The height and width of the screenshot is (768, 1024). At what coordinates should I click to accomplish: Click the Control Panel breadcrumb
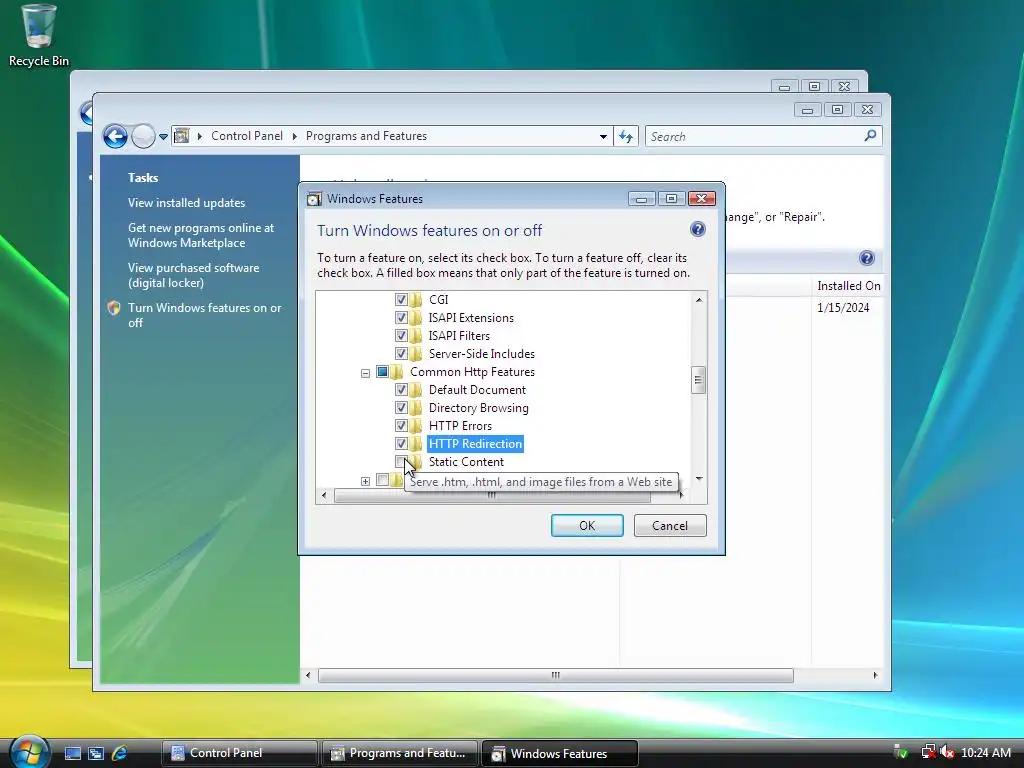pos(246,136)
